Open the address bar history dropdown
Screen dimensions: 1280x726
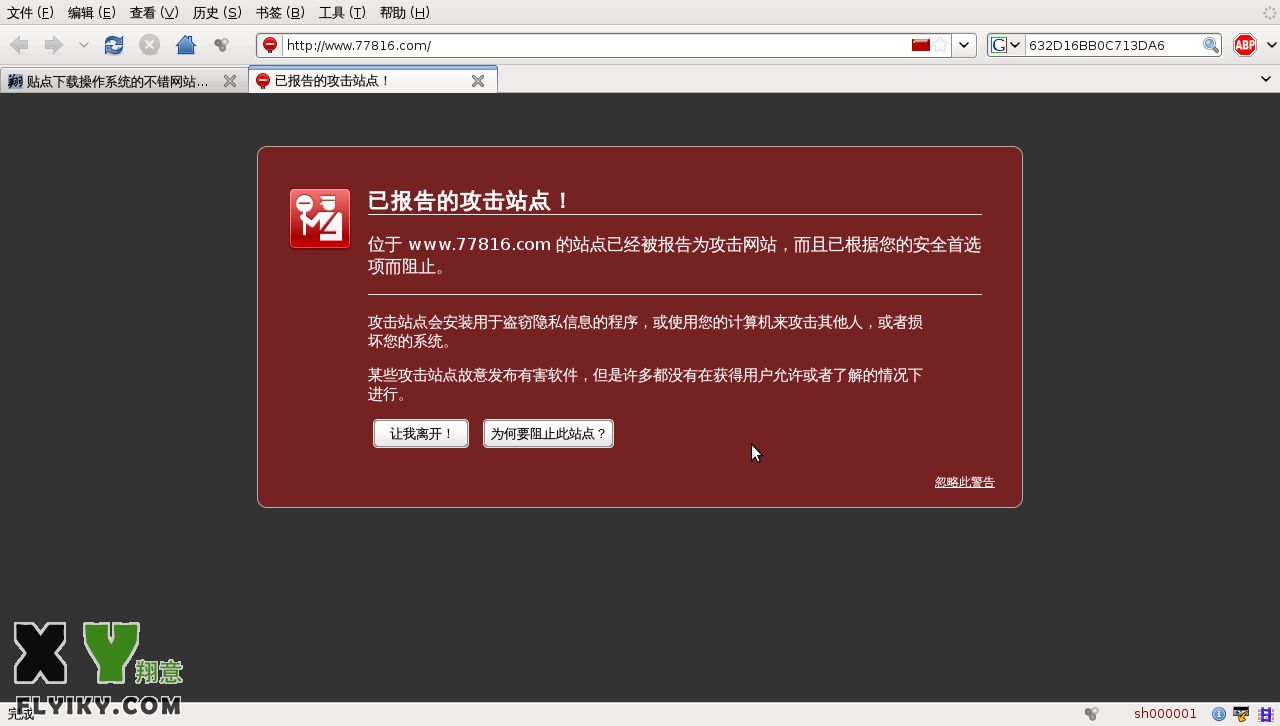(x=964, y=45)
